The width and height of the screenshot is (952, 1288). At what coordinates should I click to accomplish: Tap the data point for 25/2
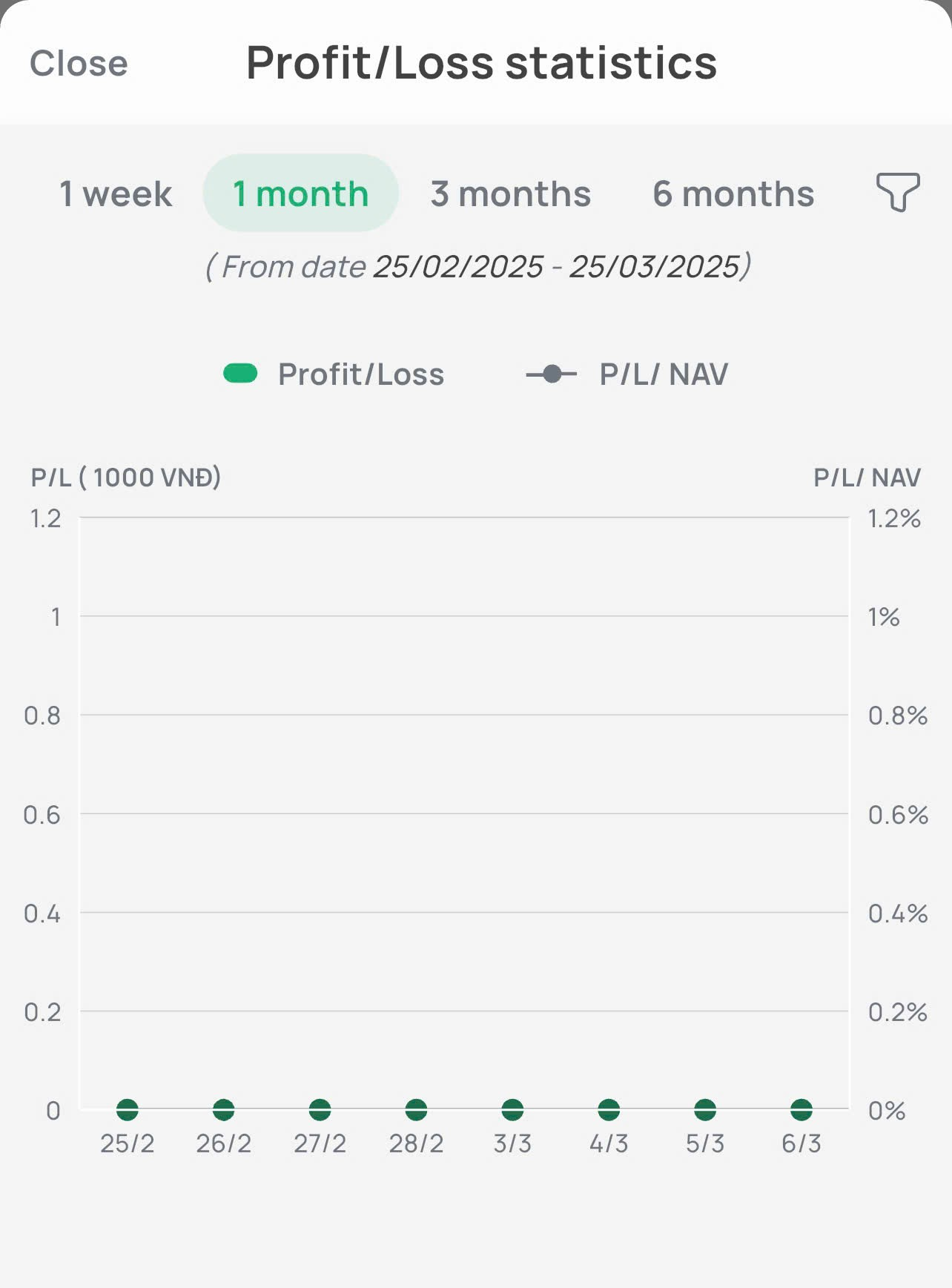coord(128,1110)
